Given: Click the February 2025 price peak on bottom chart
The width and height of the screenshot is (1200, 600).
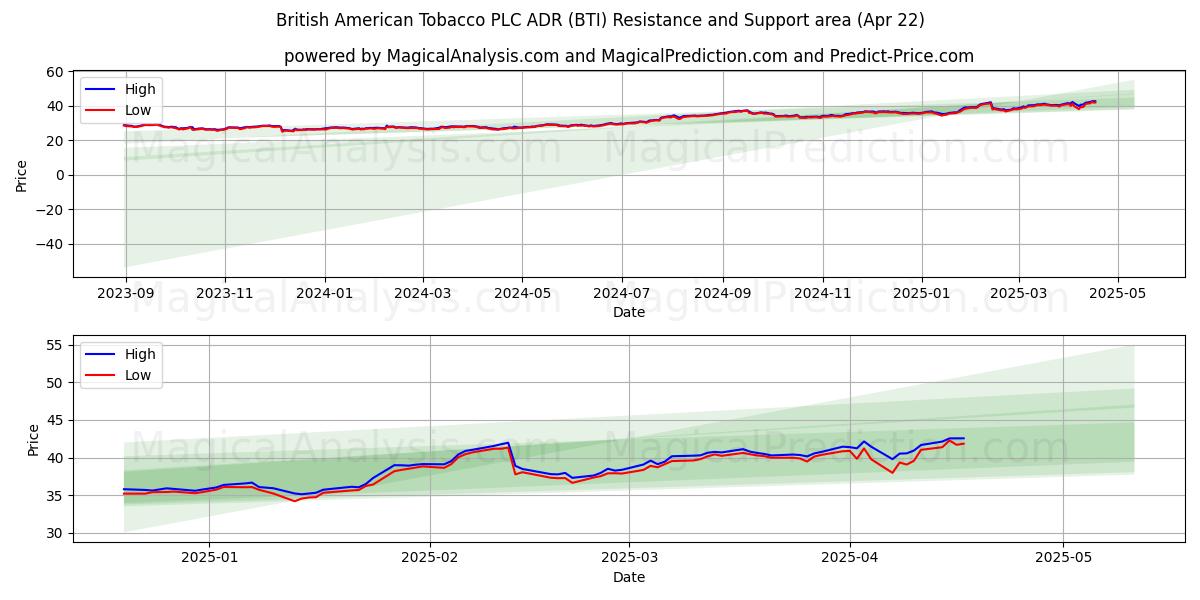Looking at the screenshot, I should click(508, 443).
